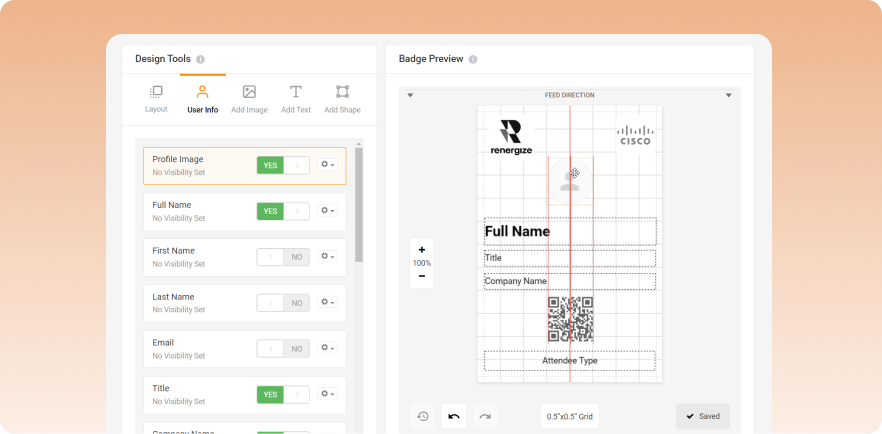This screenshot has width=882, height=434.
Task: Click the redo arrow icon
Action: pyautogui.click(x=485, y=416)
